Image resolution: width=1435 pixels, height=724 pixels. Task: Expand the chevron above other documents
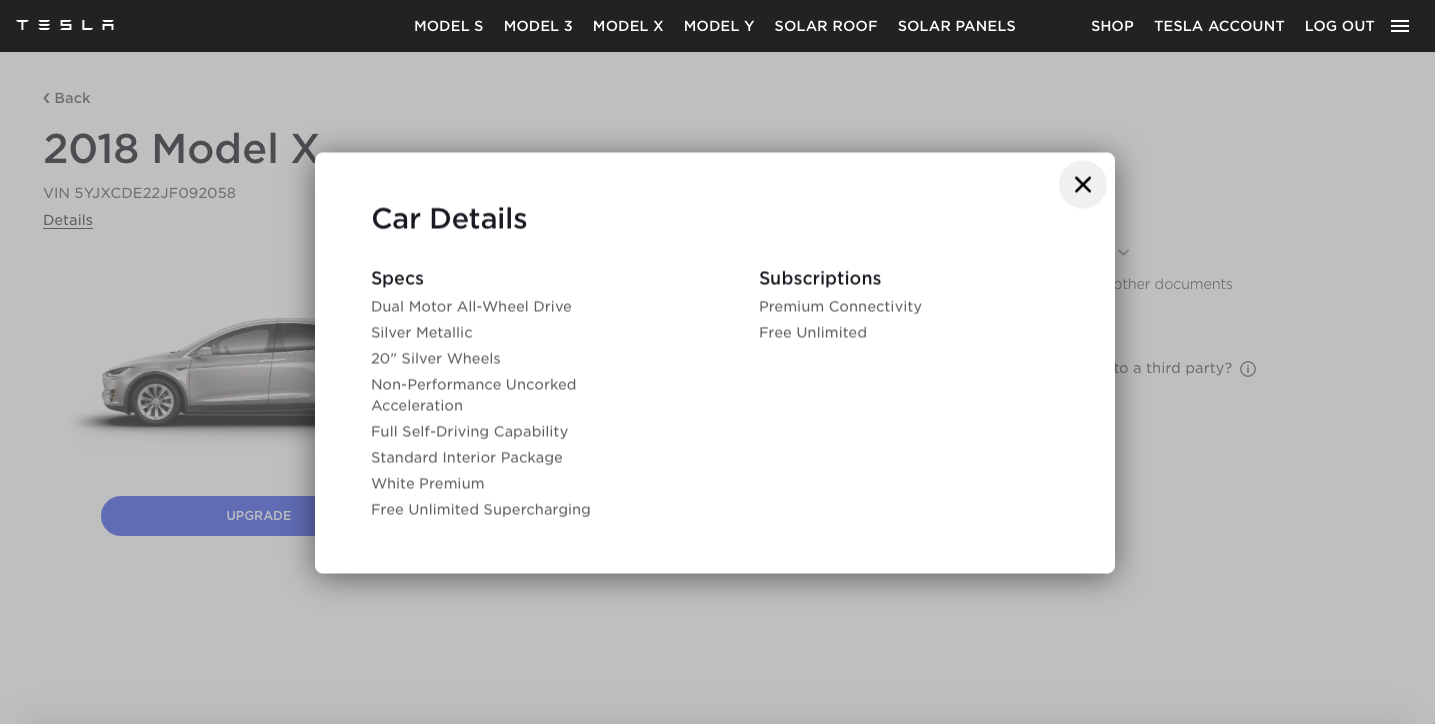1123,253
